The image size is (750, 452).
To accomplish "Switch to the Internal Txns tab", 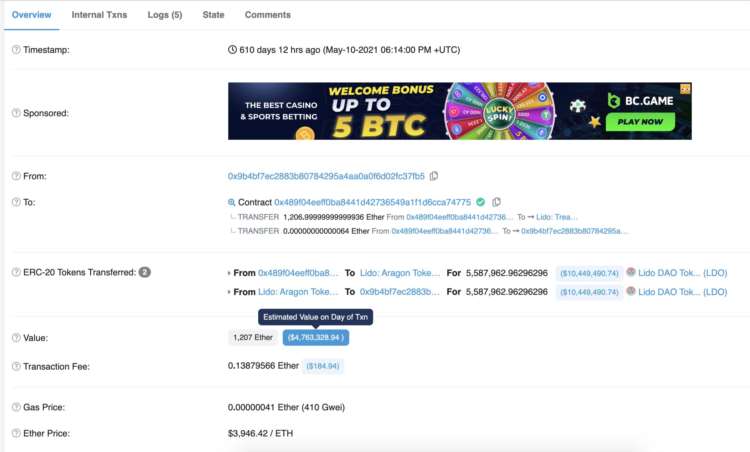I will [101, 15].
